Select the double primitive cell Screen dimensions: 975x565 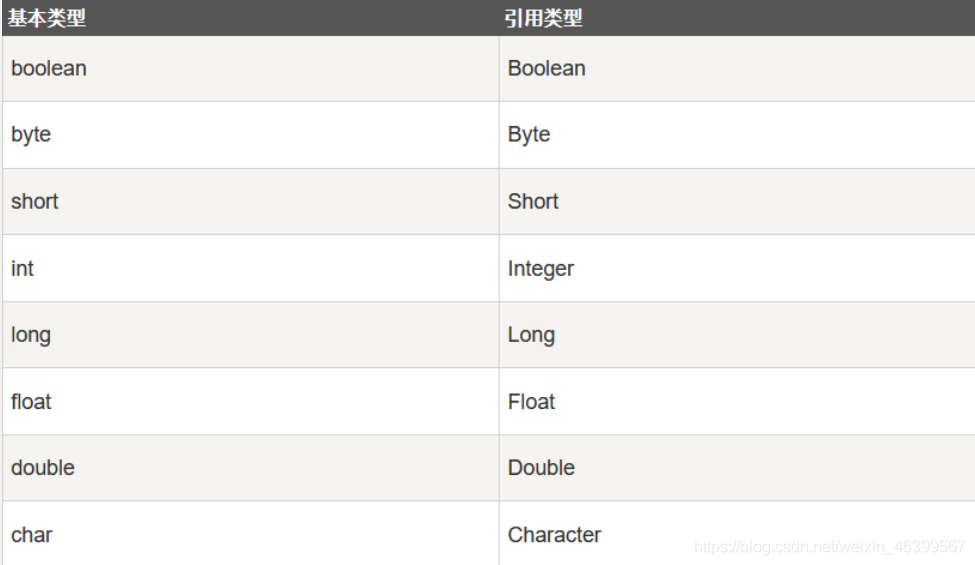251,468
